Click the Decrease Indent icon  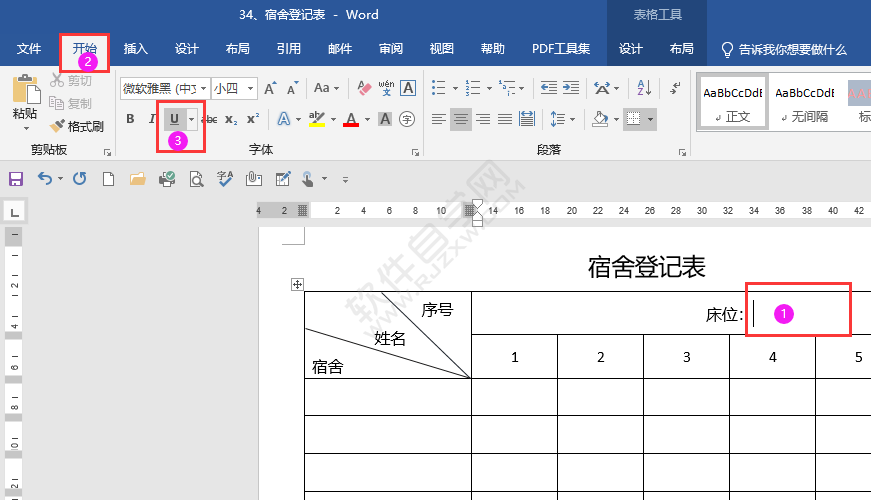[x=549, y=88]
